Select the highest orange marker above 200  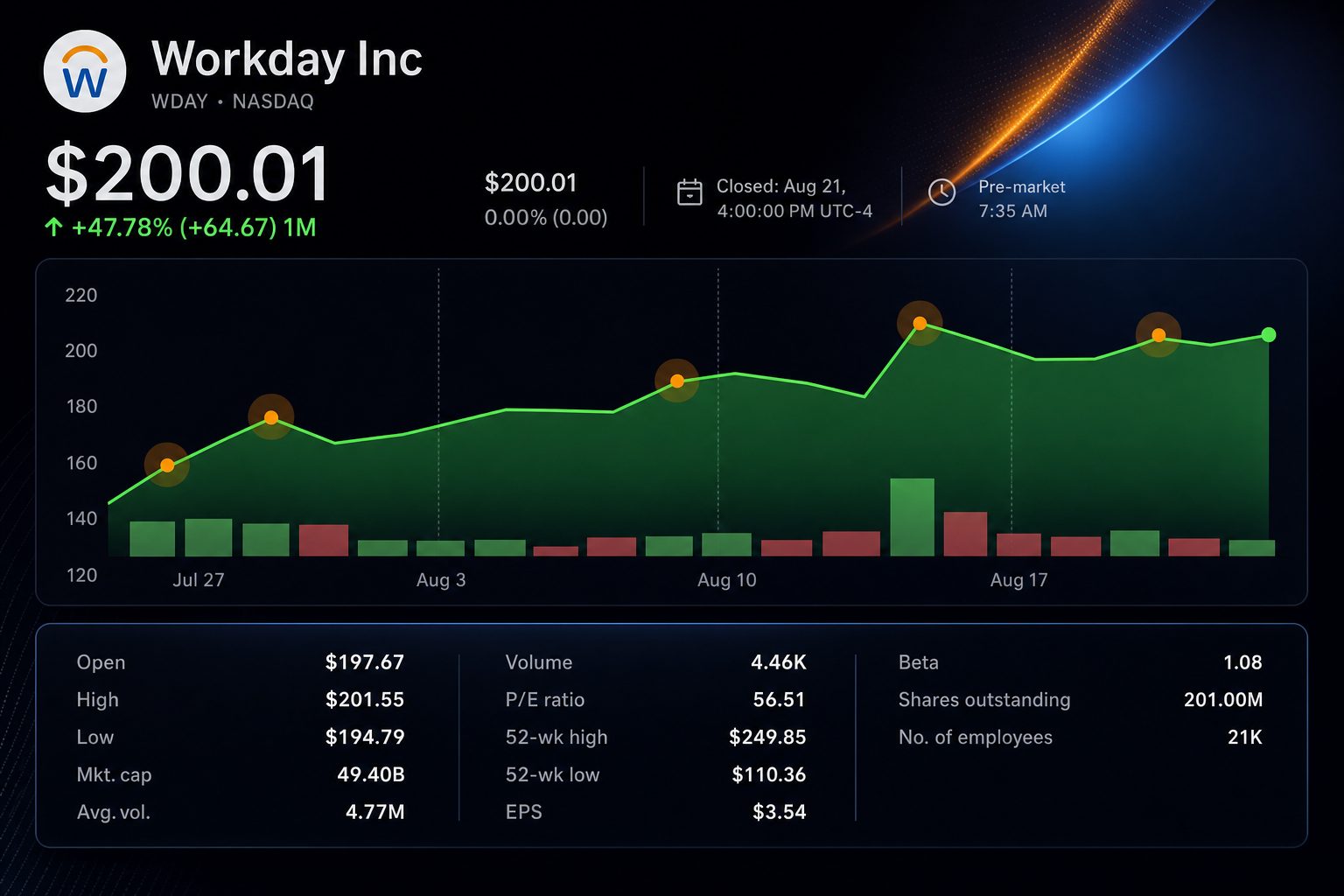920,324
